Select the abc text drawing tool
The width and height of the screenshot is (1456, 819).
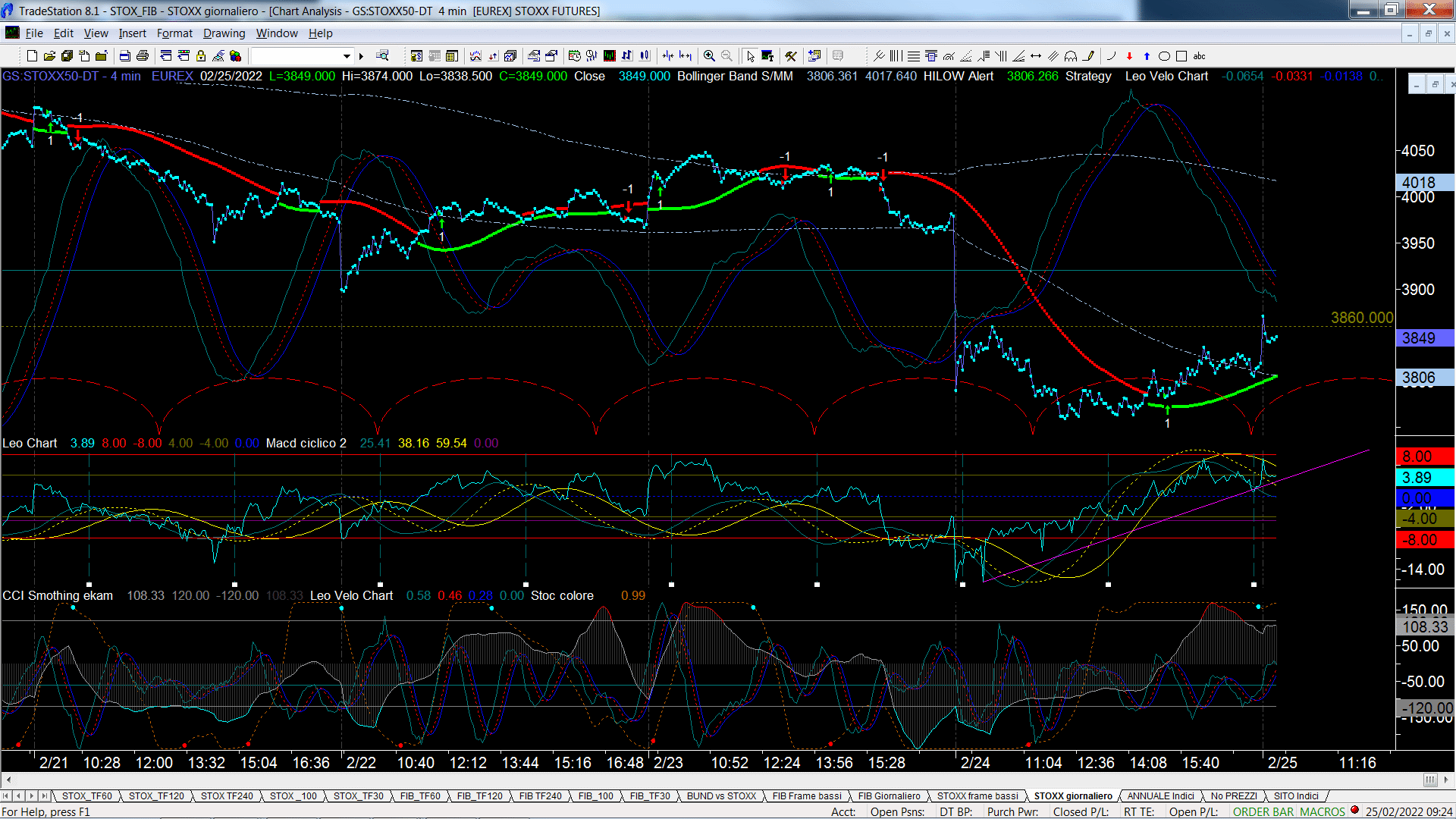point(1199,56)
